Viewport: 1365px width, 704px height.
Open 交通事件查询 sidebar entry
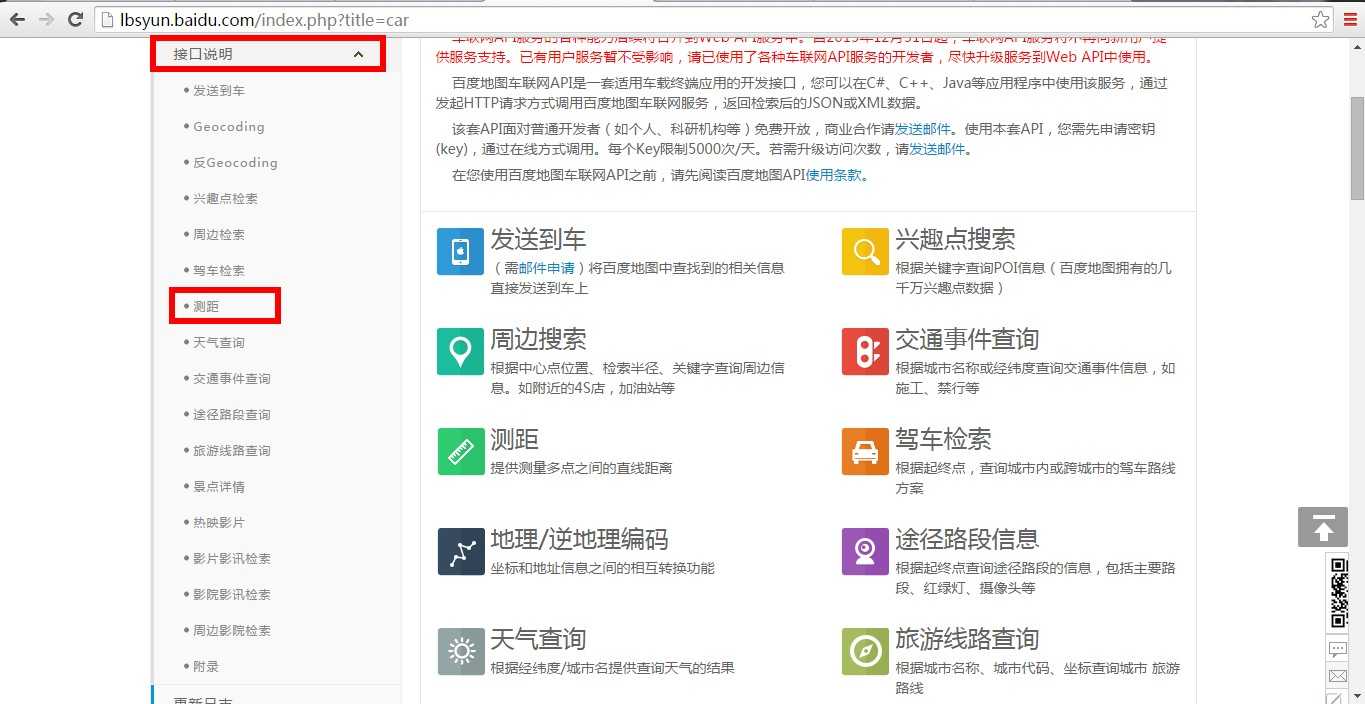231,379
